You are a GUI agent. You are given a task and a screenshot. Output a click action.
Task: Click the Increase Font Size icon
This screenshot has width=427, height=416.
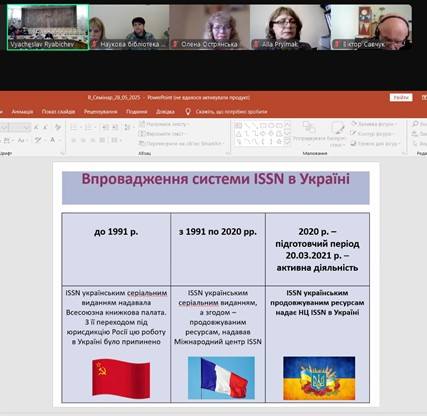tap(36, 127)
